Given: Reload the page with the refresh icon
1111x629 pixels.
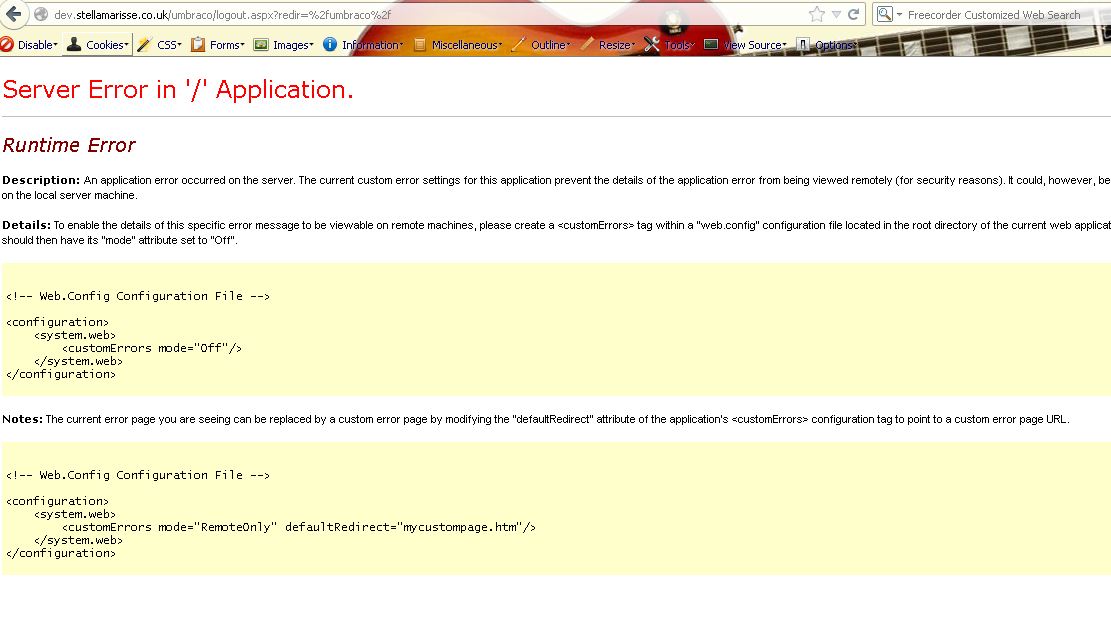Looking at the screenshot, I should 854,14.
